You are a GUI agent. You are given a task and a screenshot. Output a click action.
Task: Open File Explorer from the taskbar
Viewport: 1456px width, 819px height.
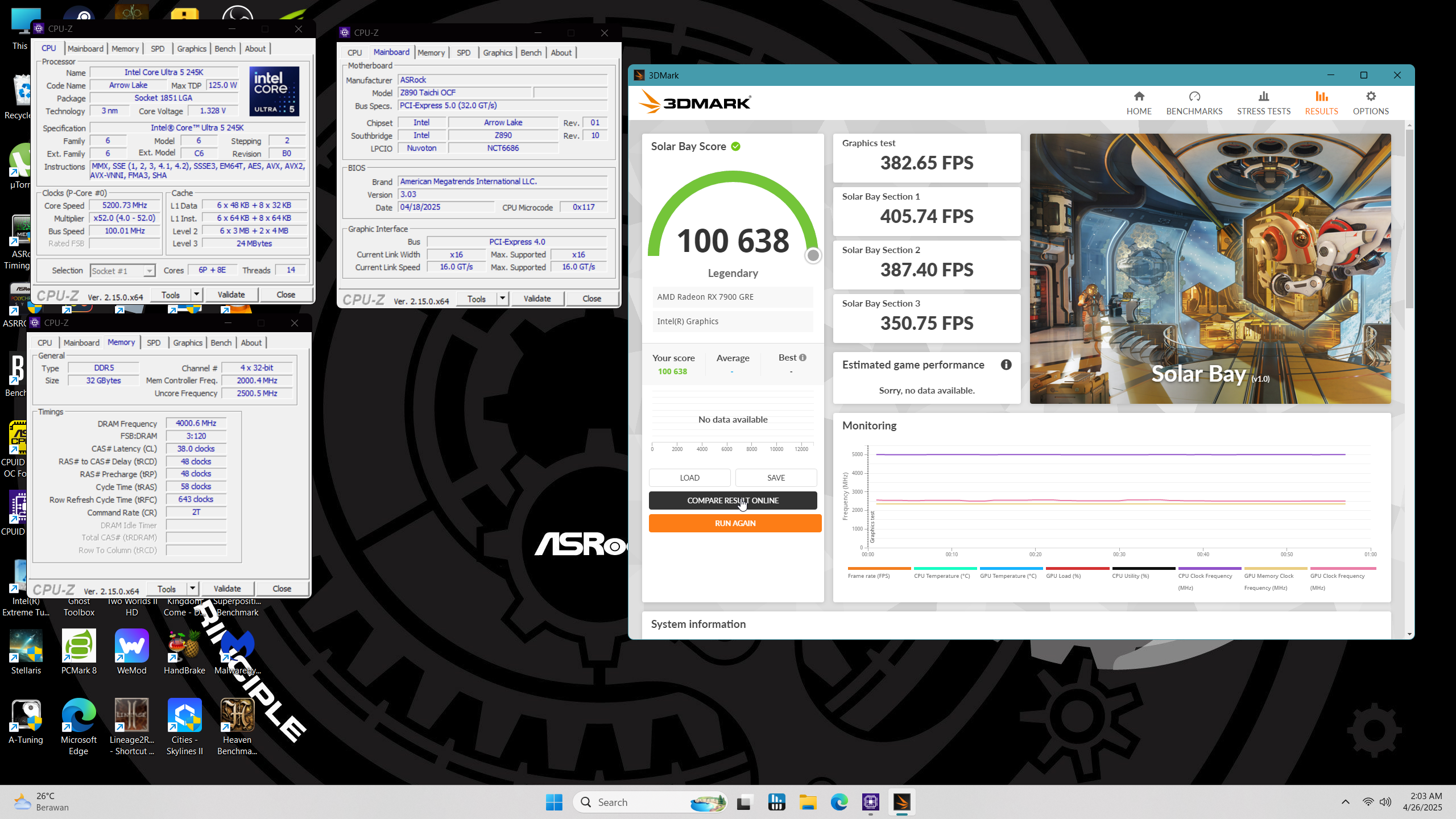click(x=808, y=803)
